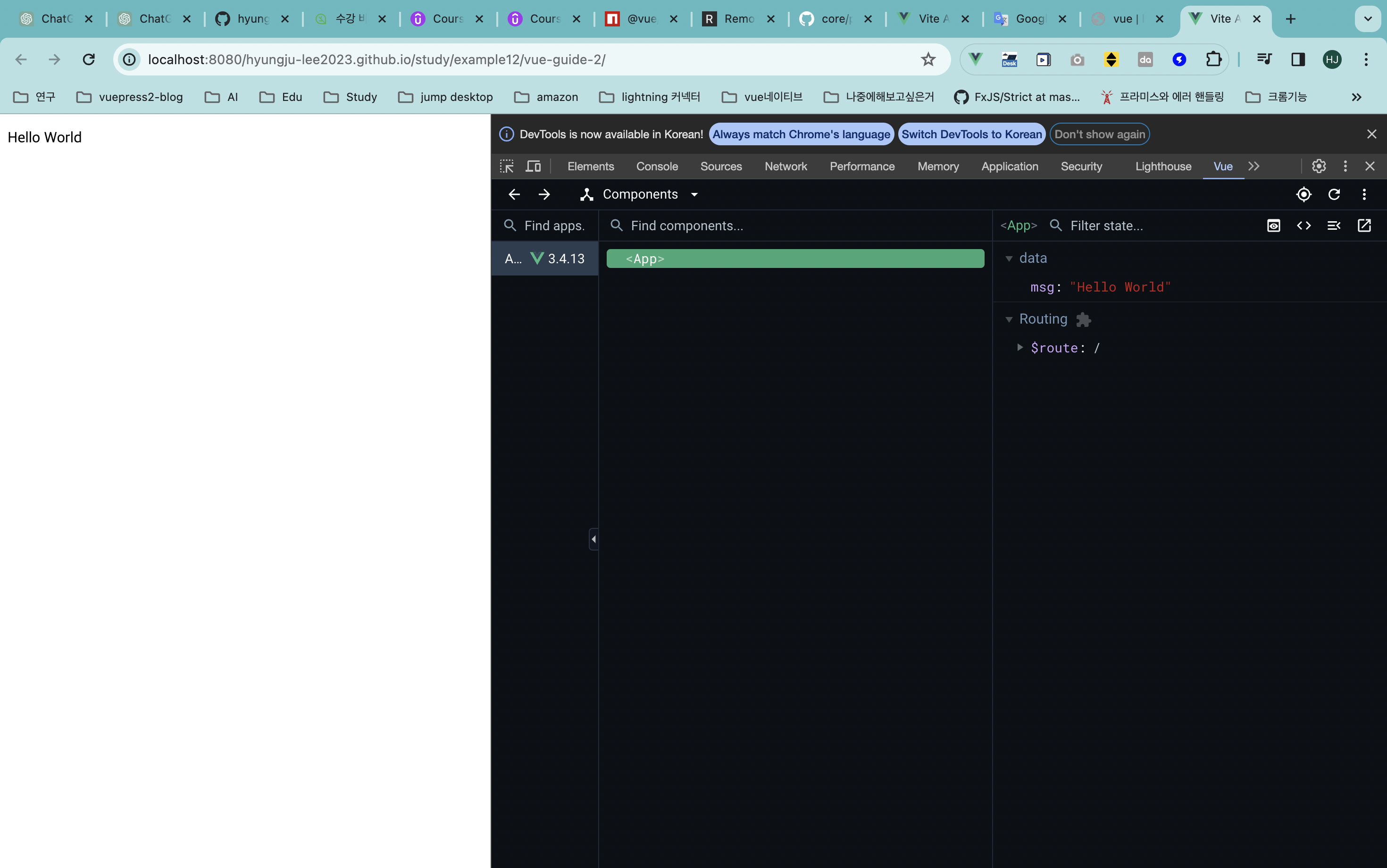Show more DevTools tabs chevron
The image size is (1387, 868).
click(x=1254, y=167)
